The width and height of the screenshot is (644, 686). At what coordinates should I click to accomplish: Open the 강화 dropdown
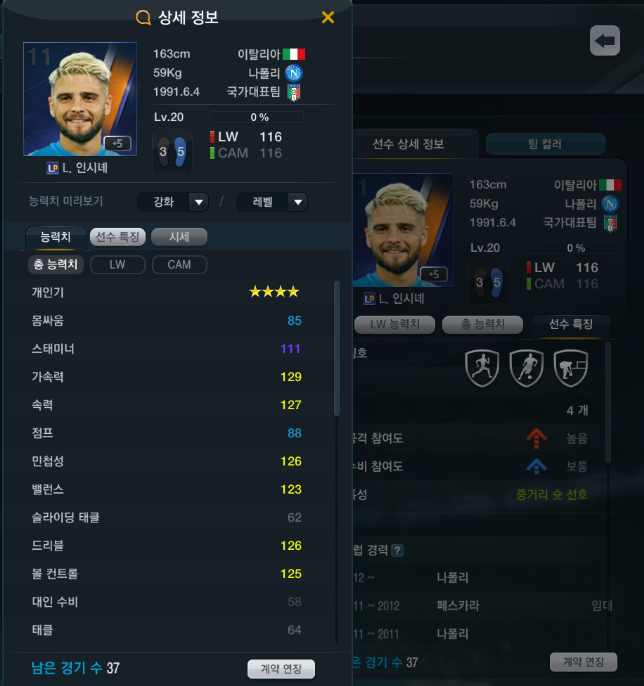(173, 202)
